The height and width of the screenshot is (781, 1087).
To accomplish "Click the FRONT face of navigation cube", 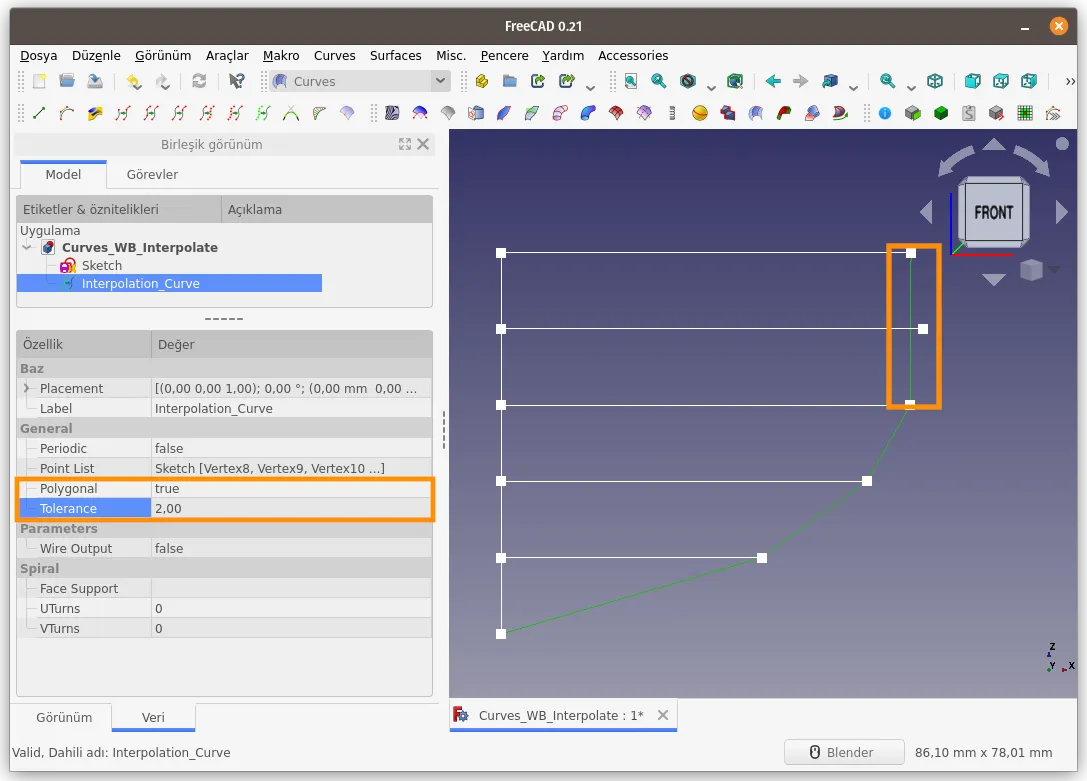I will 993,212.
